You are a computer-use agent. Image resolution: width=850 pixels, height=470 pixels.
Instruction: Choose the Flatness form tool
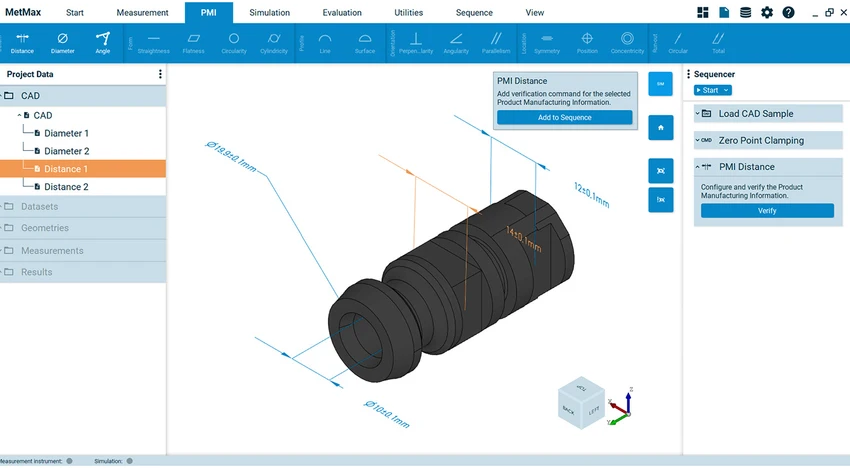(x=194, y=43)
